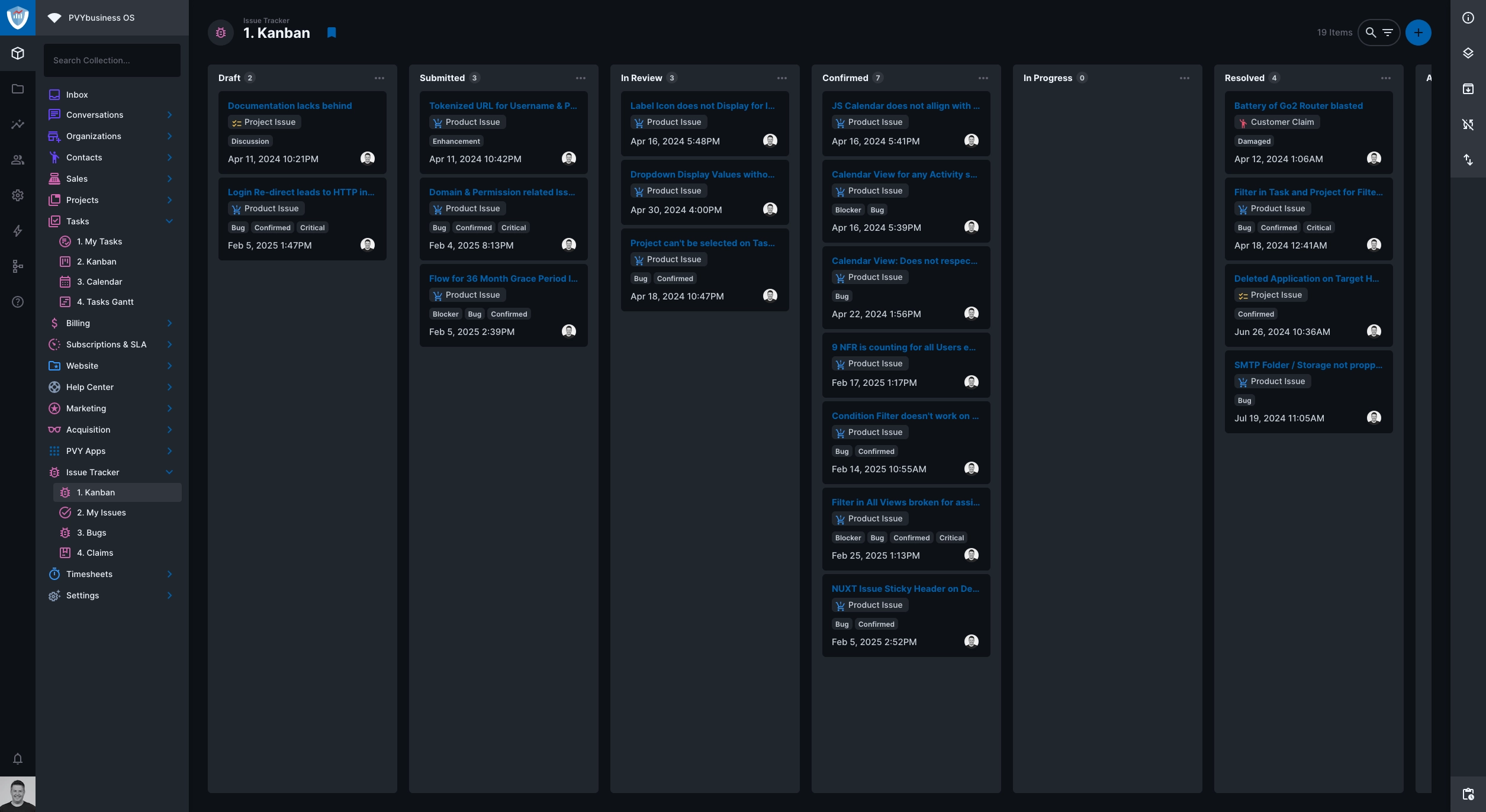The image size is (1486, 812).
Task: Collapse the Issue Tracker chevron
Action: coord(169,472)
